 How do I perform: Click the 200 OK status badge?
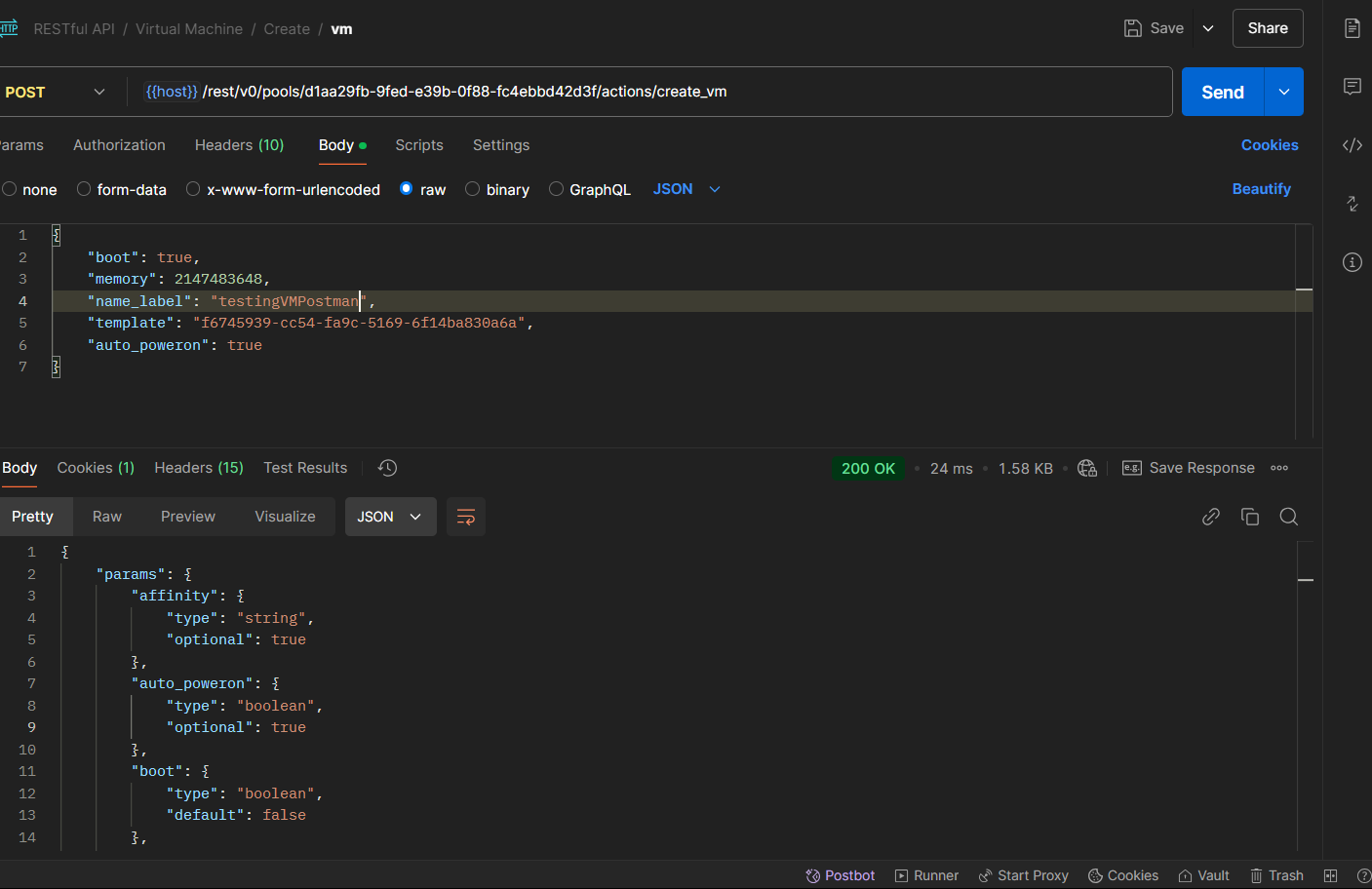[x=868, y=469]
